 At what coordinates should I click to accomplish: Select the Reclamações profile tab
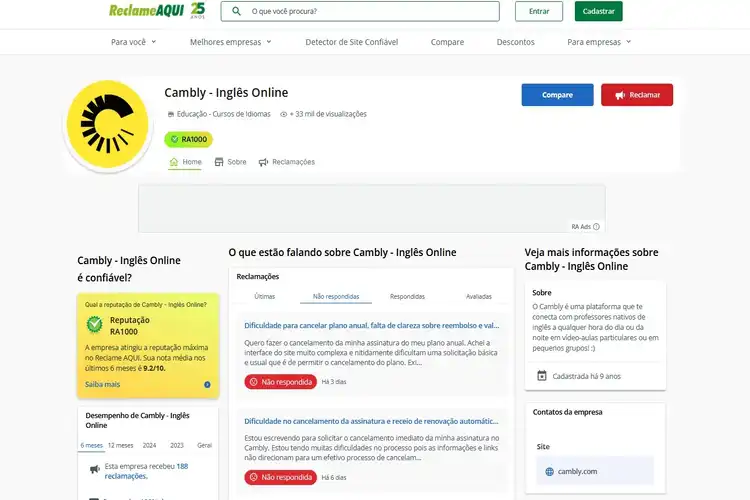(287, 162)
